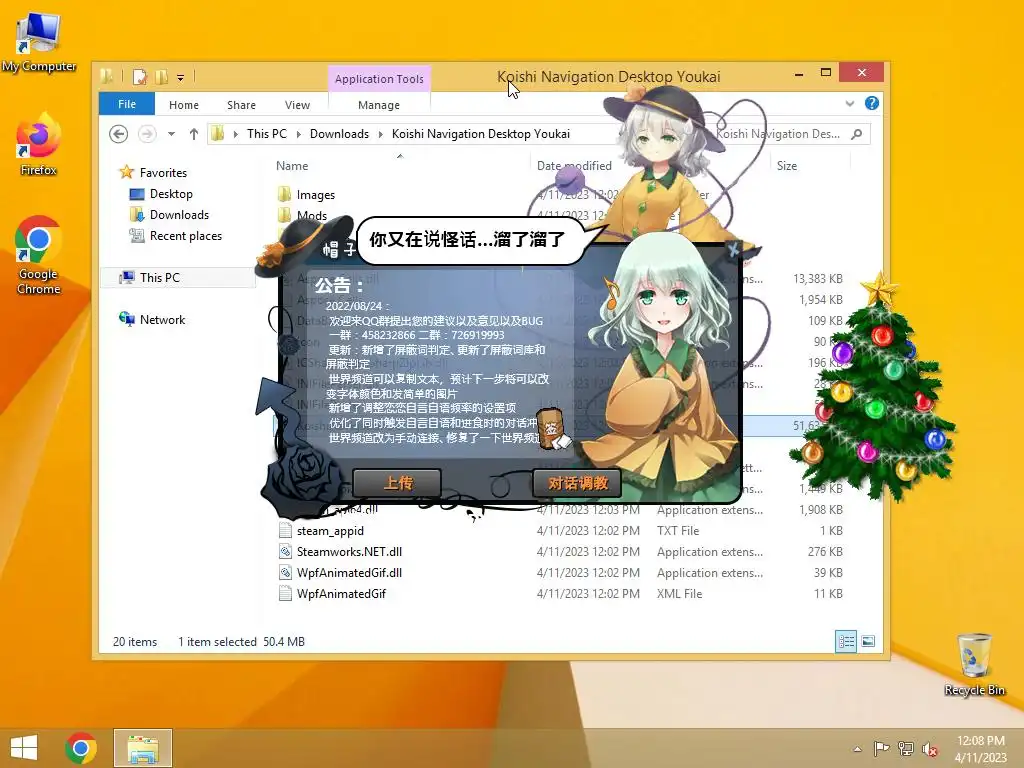Select Desktop under Favorites
The height and width of the screenshot is (768, 1024).
click(171, 194)
